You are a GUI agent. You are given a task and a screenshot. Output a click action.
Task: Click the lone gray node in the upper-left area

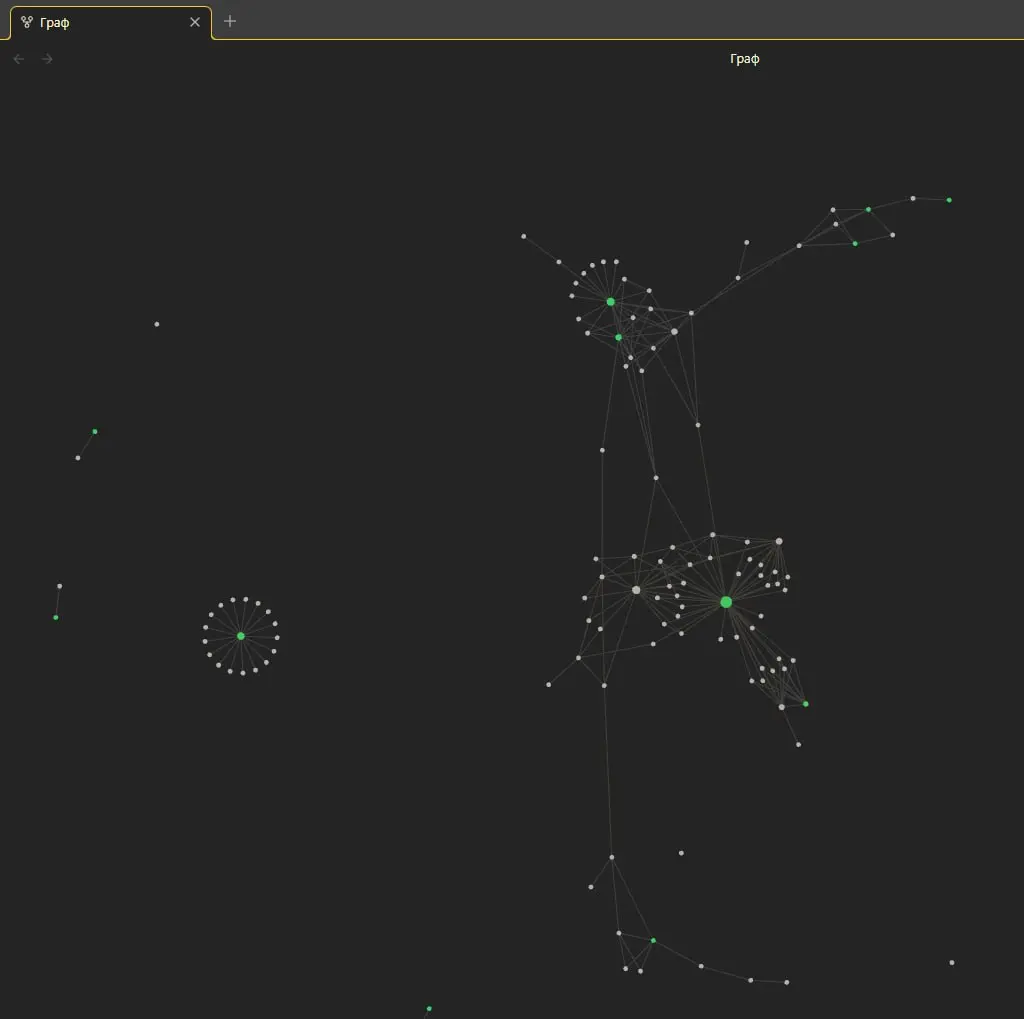tap(157, 324)
